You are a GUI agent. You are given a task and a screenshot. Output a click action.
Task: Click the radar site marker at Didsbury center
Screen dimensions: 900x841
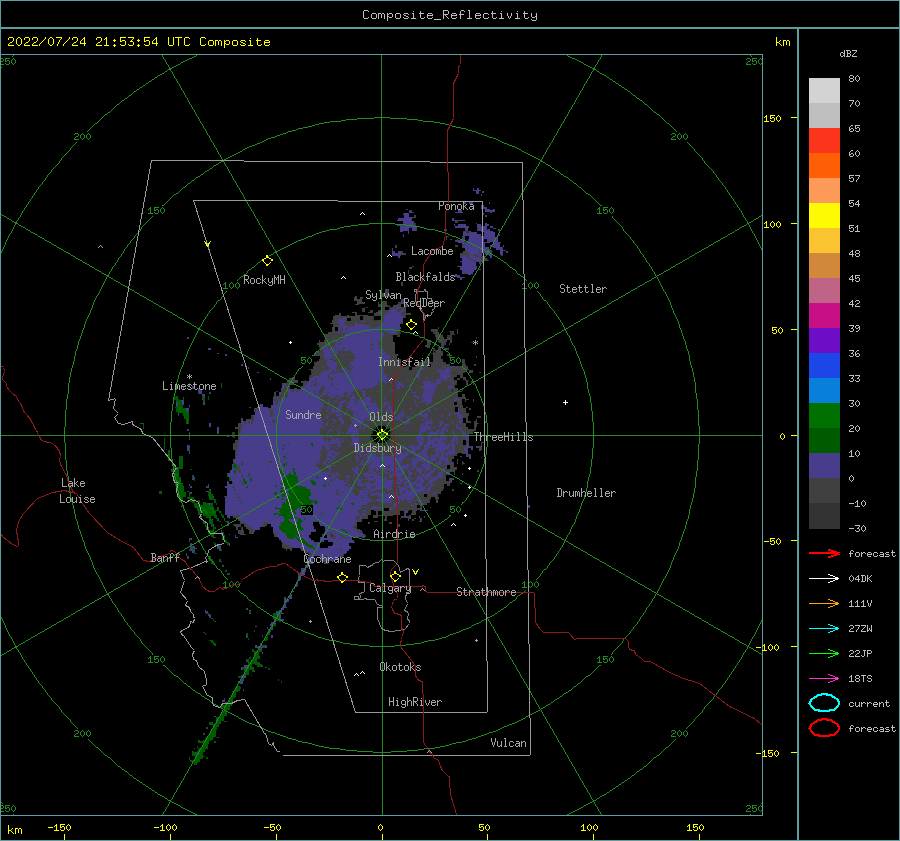pyautogui.click(x=382, y=435)
